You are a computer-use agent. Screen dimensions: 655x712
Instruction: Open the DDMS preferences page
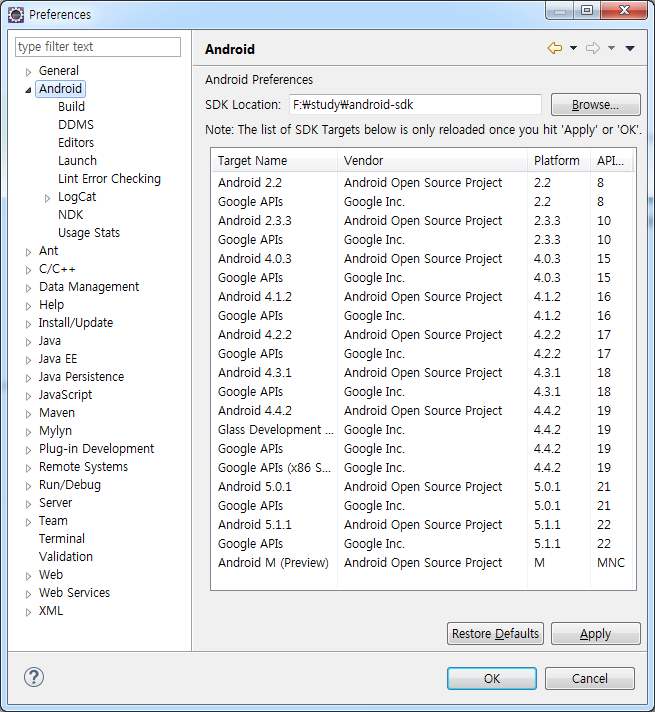76,124
